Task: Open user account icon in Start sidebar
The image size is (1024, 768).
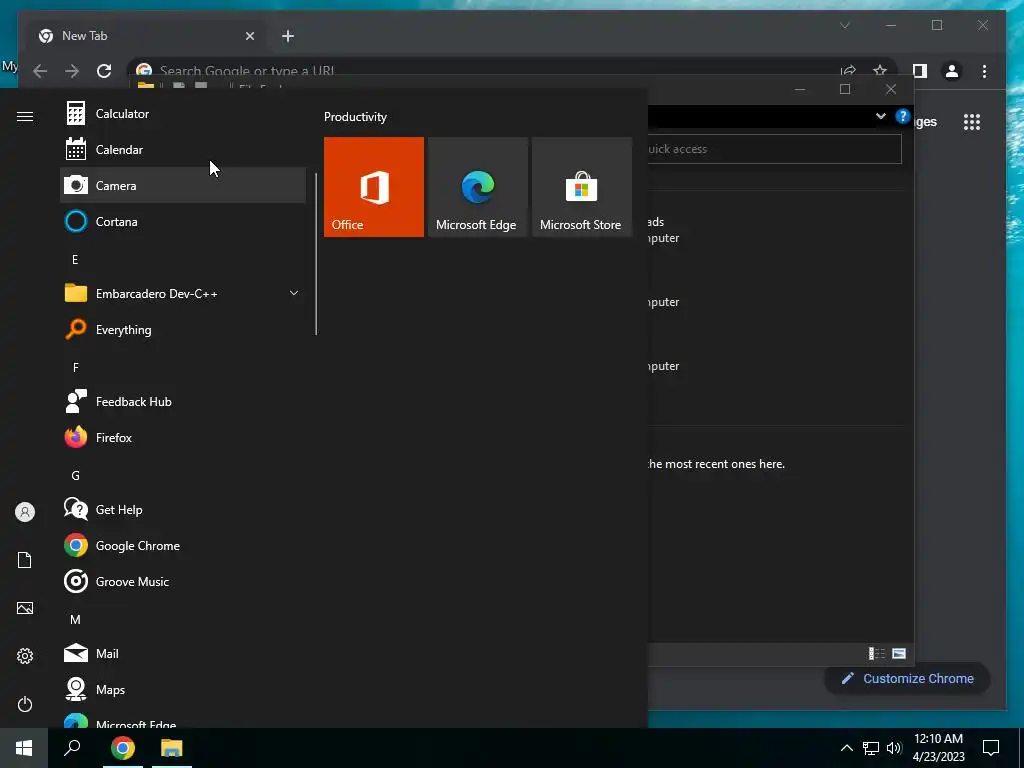Action: coord(25,512)
